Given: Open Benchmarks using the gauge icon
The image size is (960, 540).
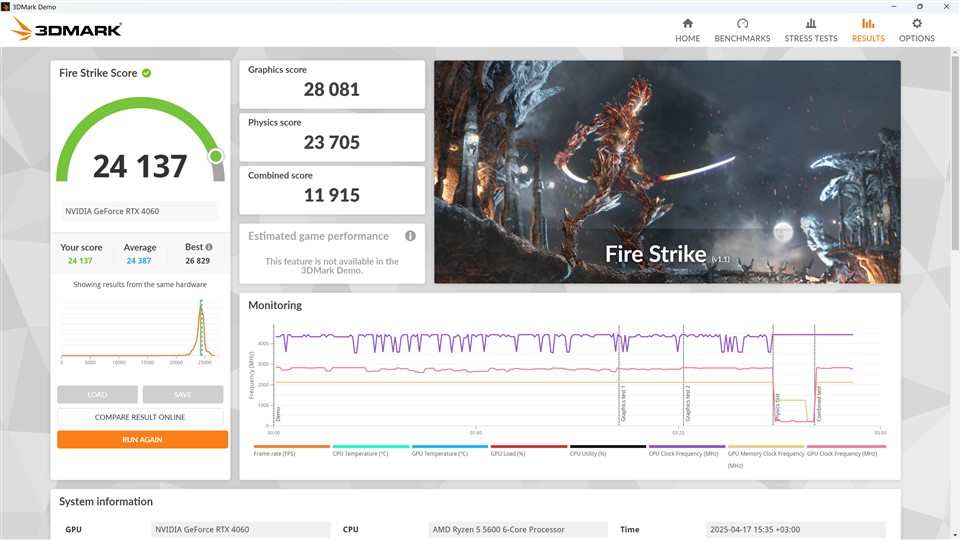Looking at the screenshot, I should tap(742, 24).
